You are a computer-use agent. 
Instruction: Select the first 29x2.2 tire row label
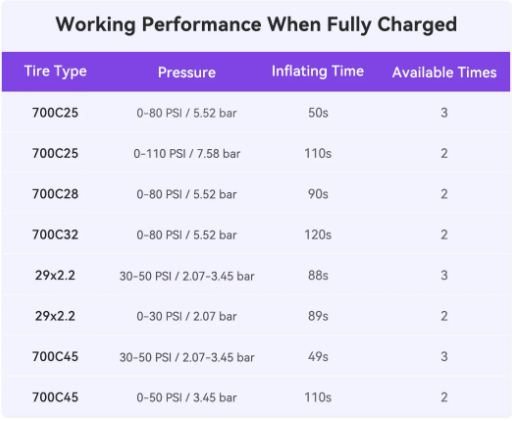click(55, 276)
